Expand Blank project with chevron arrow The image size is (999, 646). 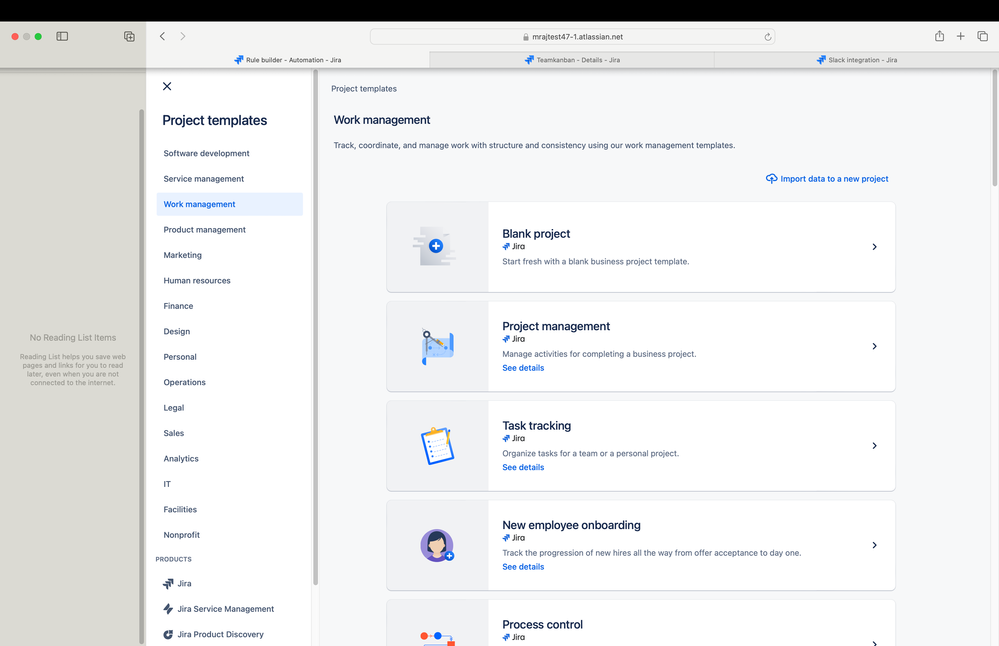coord(874,247)
